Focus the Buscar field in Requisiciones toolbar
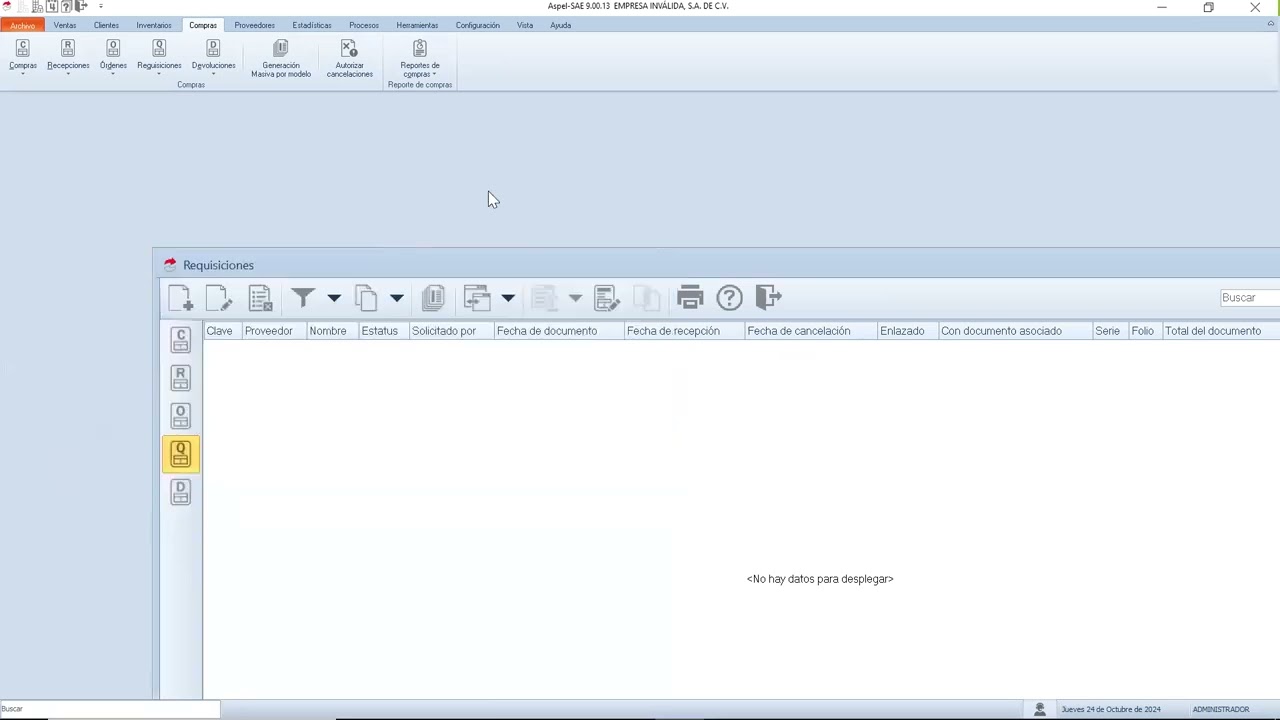Image resolution: width=1280 pixels, height=720 pixels. coord(1250,298)
